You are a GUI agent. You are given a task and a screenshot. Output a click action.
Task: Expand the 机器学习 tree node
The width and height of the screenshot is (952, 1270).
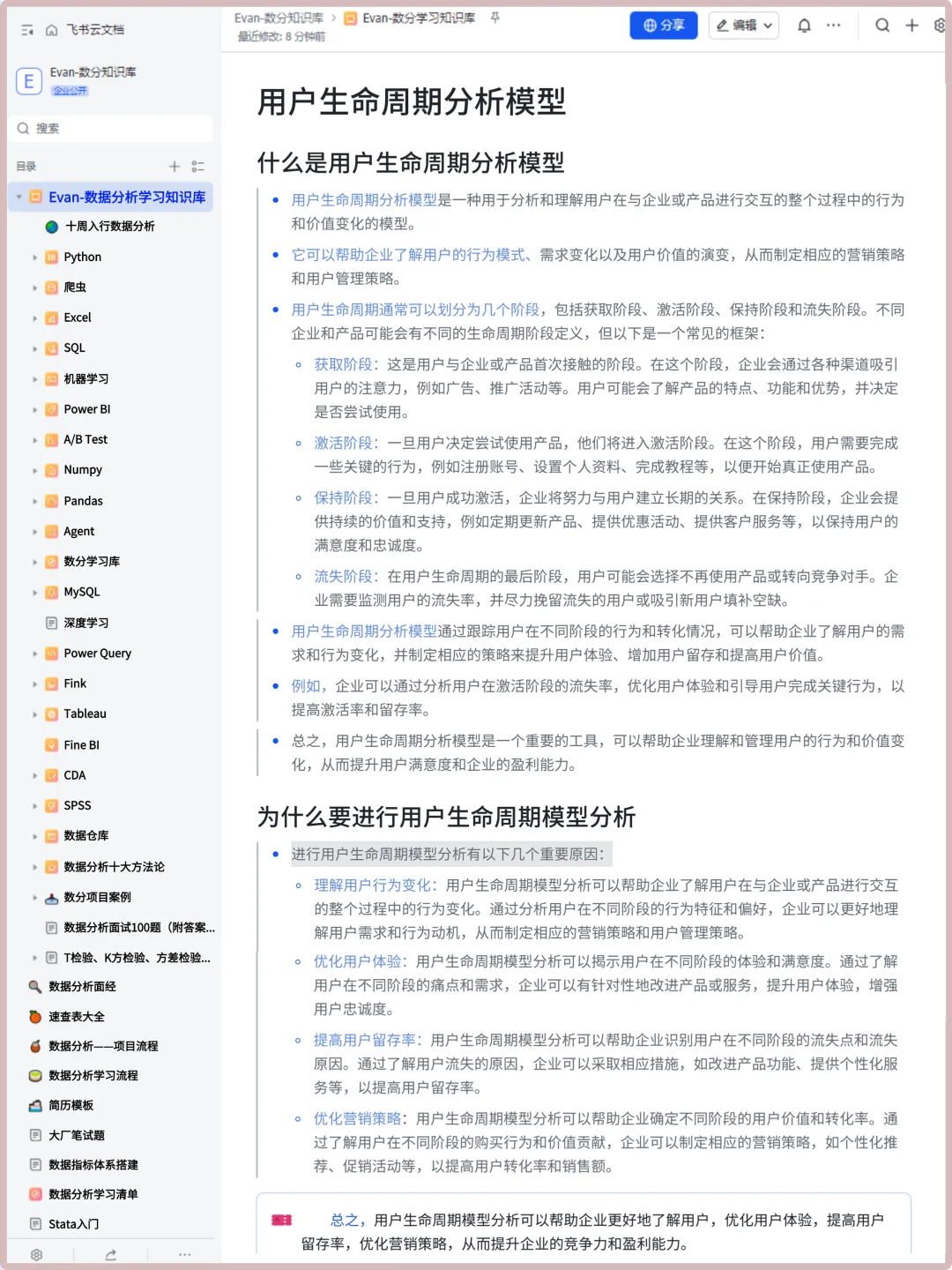pyautogui.click(x=35, y=379)
